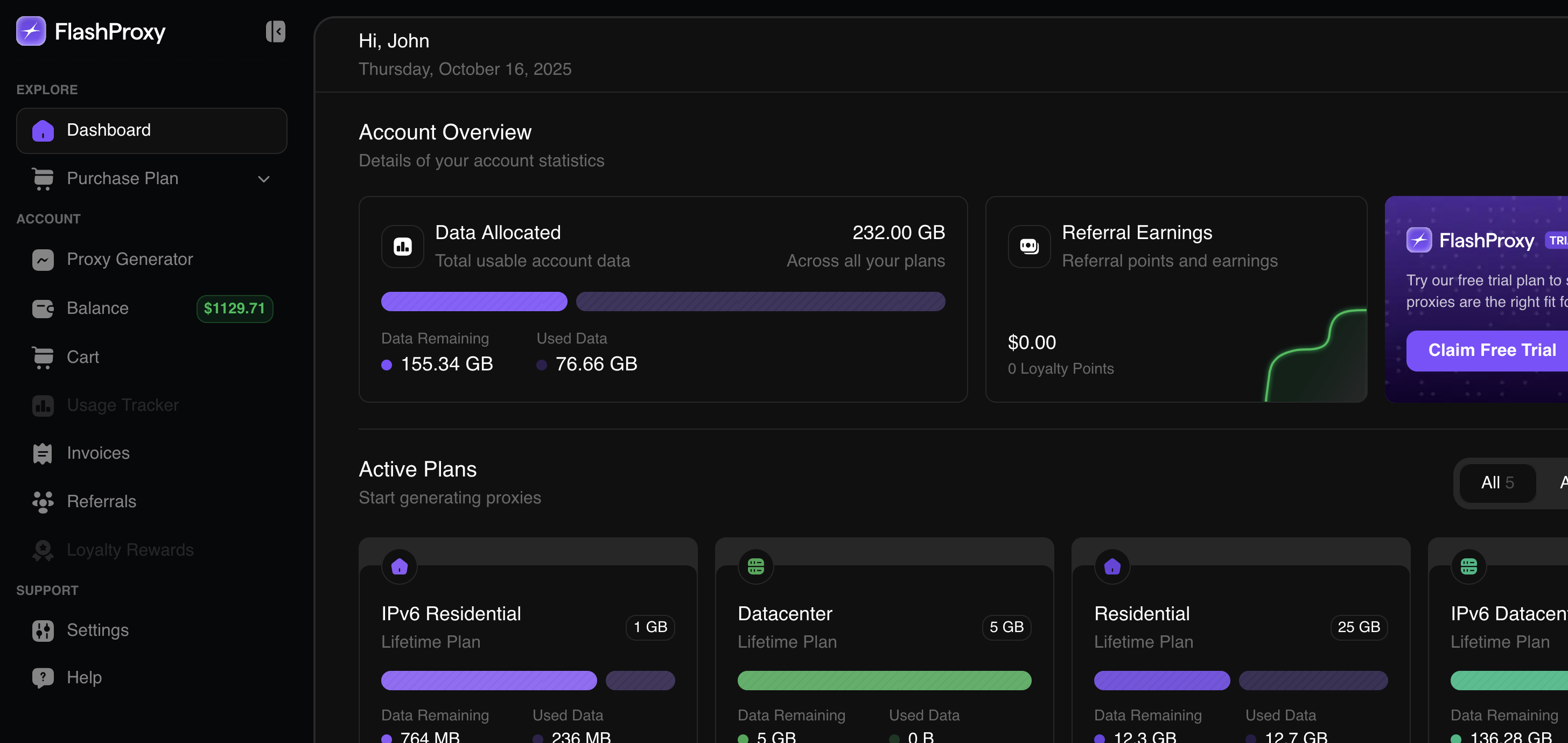The height and width of the screenshot is (743, 1568).
Task: Click the Referrals icon
Action: [x=42, y=502]
